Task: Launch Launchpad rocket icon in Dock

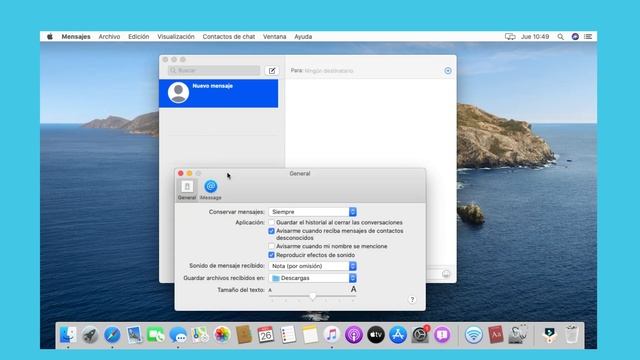Action: tap(90, 335)
